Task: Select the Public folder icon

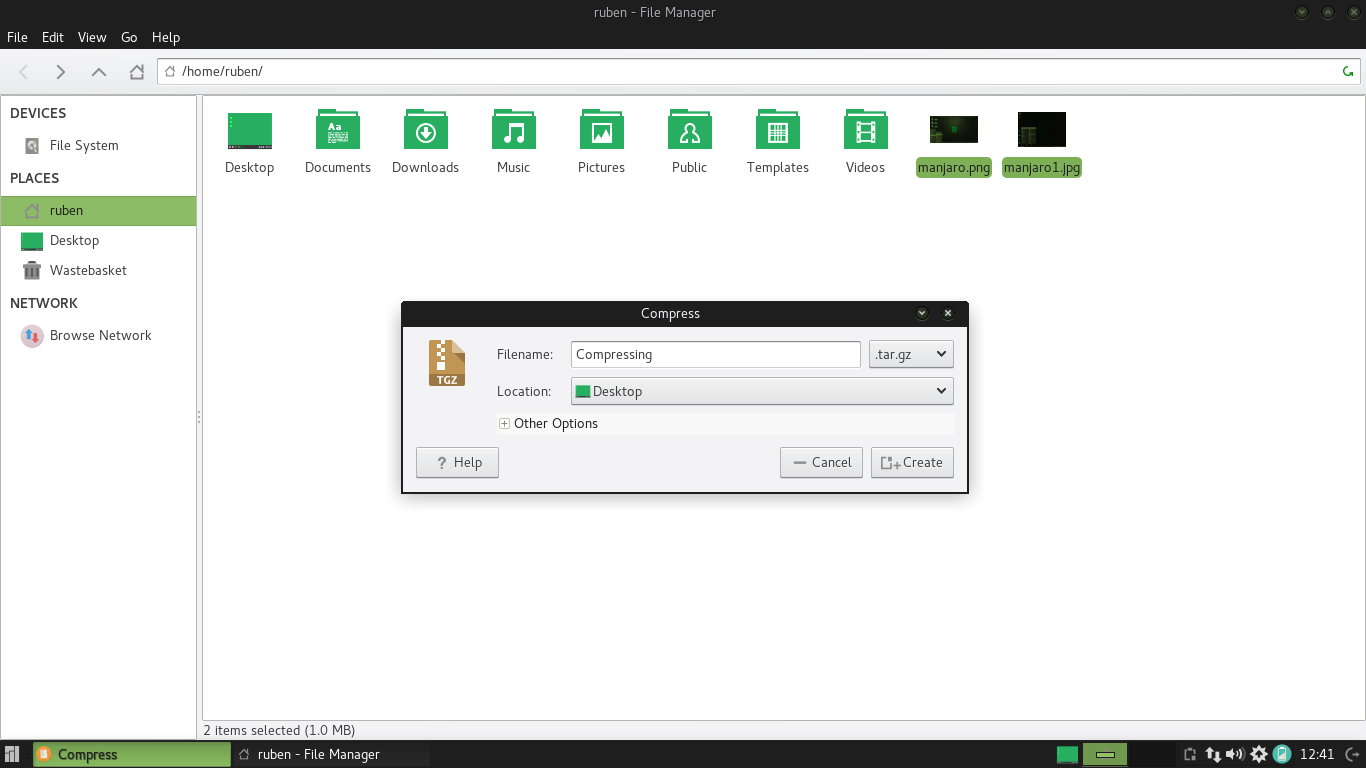Action: pos(689,130)
